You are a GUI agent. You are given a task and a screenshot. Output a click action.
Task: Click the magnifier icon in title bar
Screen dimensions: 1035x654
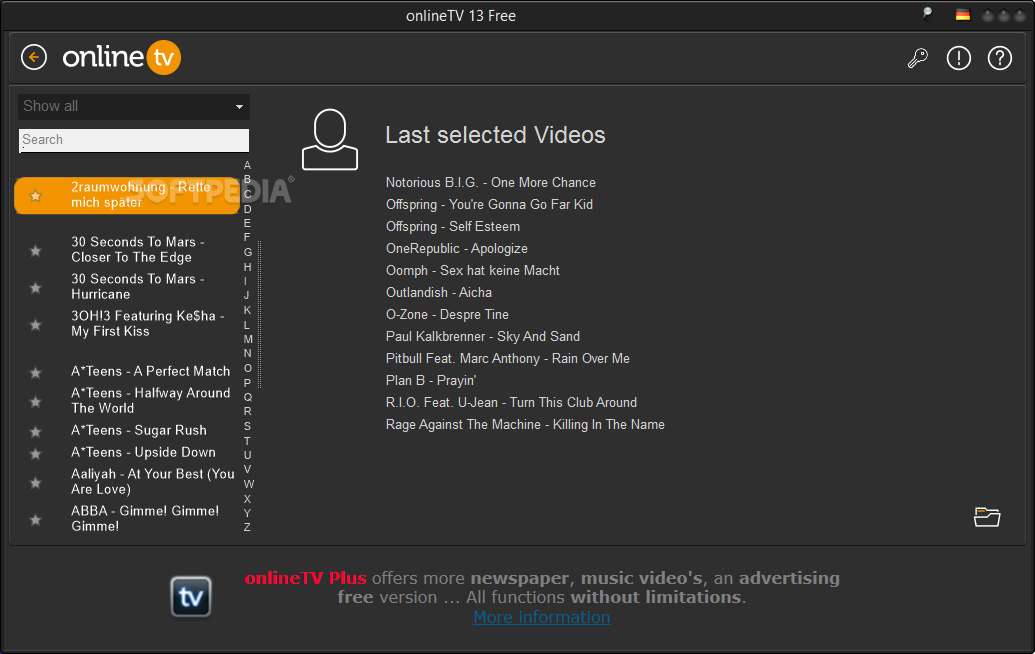point(927,14)
